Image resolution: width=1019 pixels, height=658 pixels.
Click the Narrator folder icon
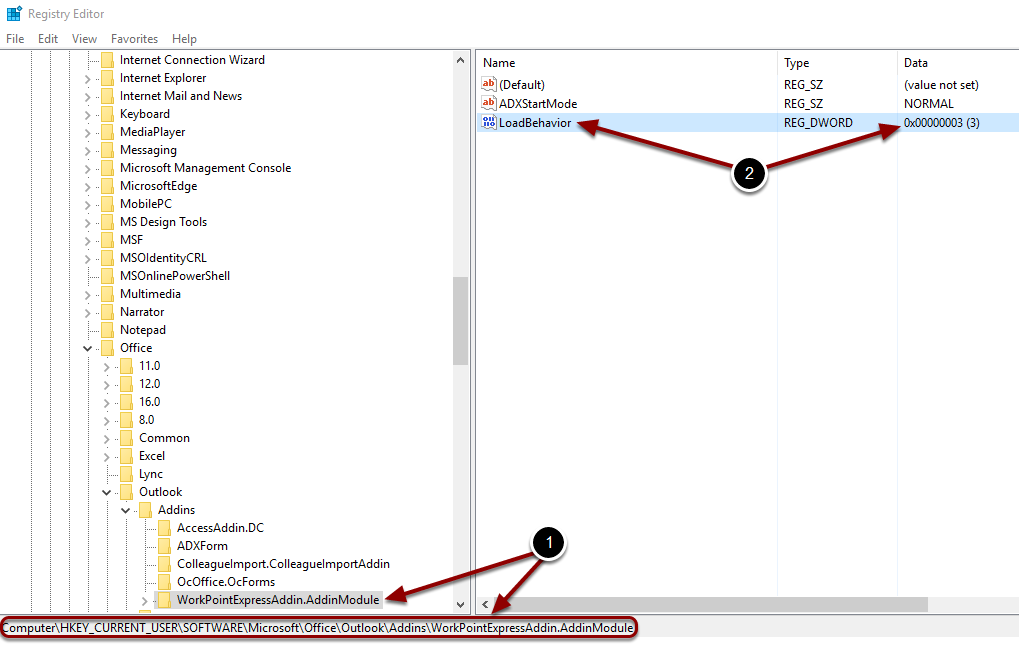pos(107,312)
